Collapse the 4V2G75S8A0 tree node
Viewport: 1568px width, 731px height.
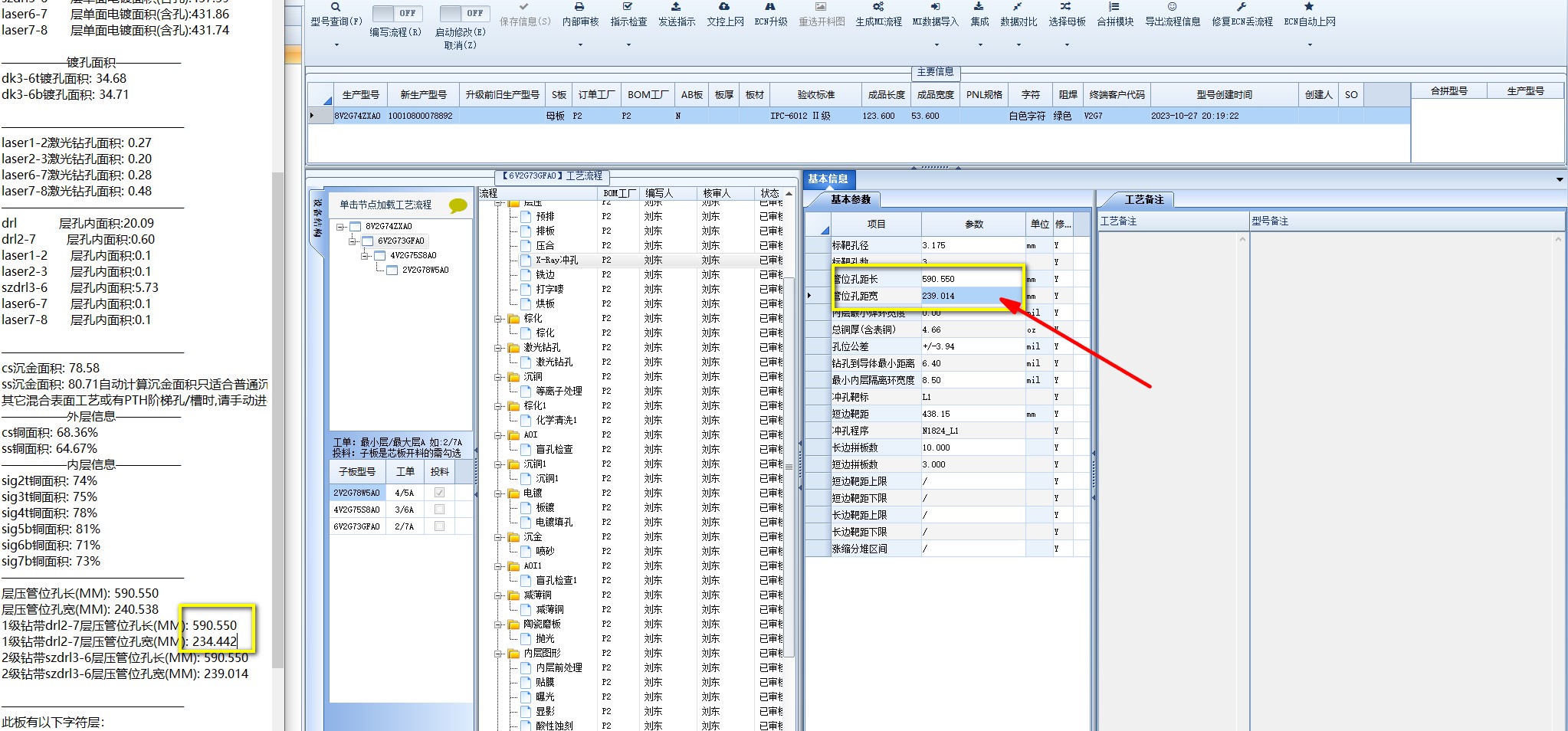tap(365, 256)
